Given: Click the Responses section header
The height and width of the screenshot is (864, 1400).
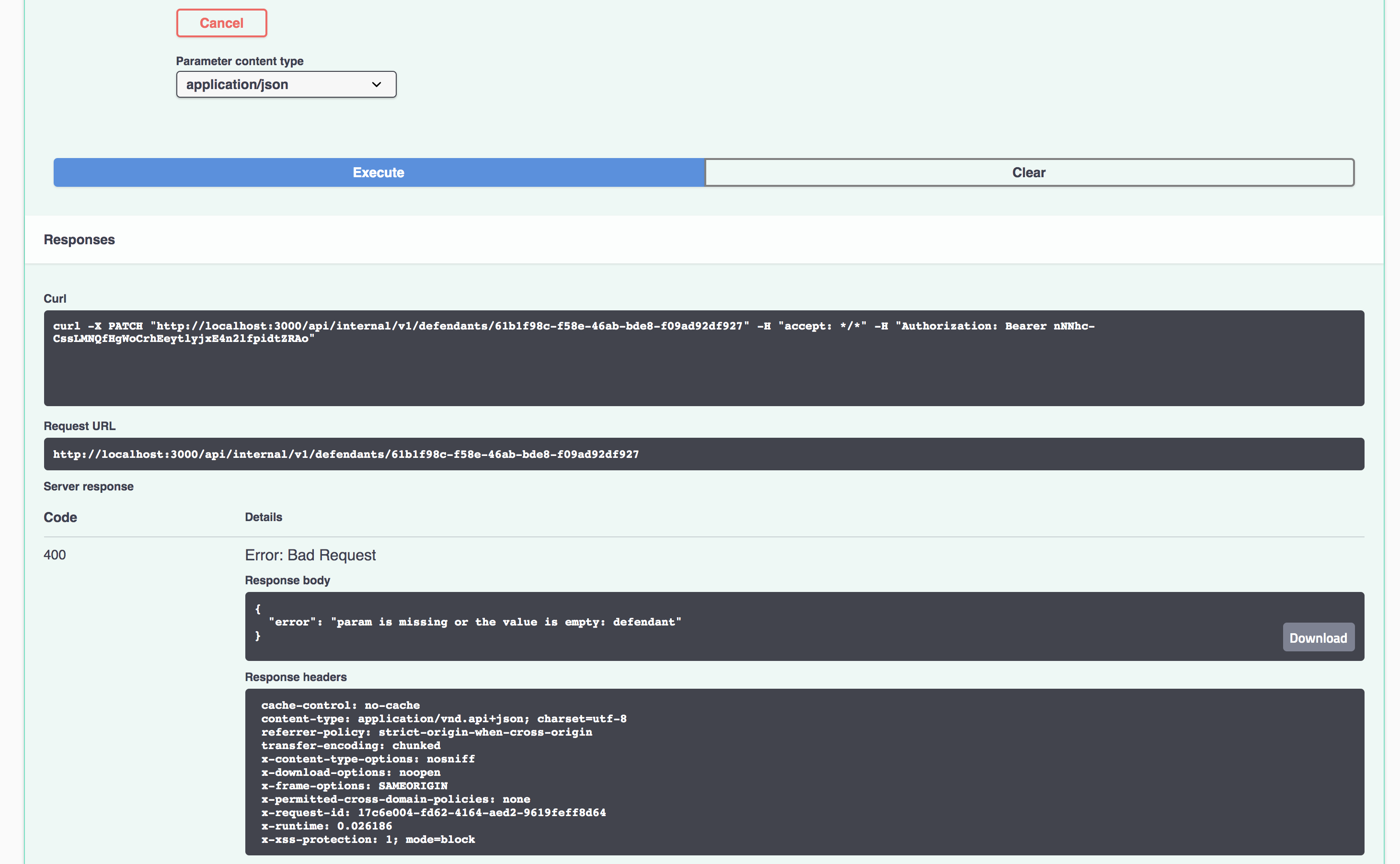Looking at the screenshot, I should tap(79, 239).
